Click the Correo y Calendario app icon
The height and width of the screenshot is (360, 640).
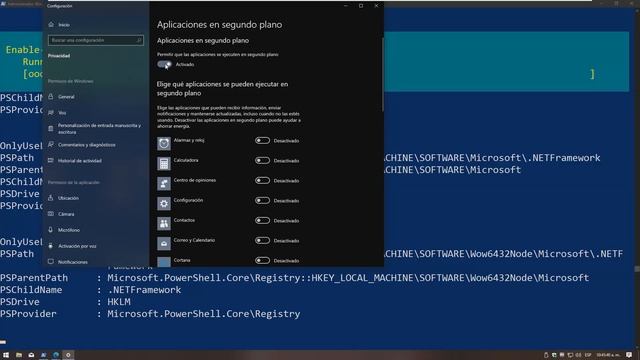(164, 243)
